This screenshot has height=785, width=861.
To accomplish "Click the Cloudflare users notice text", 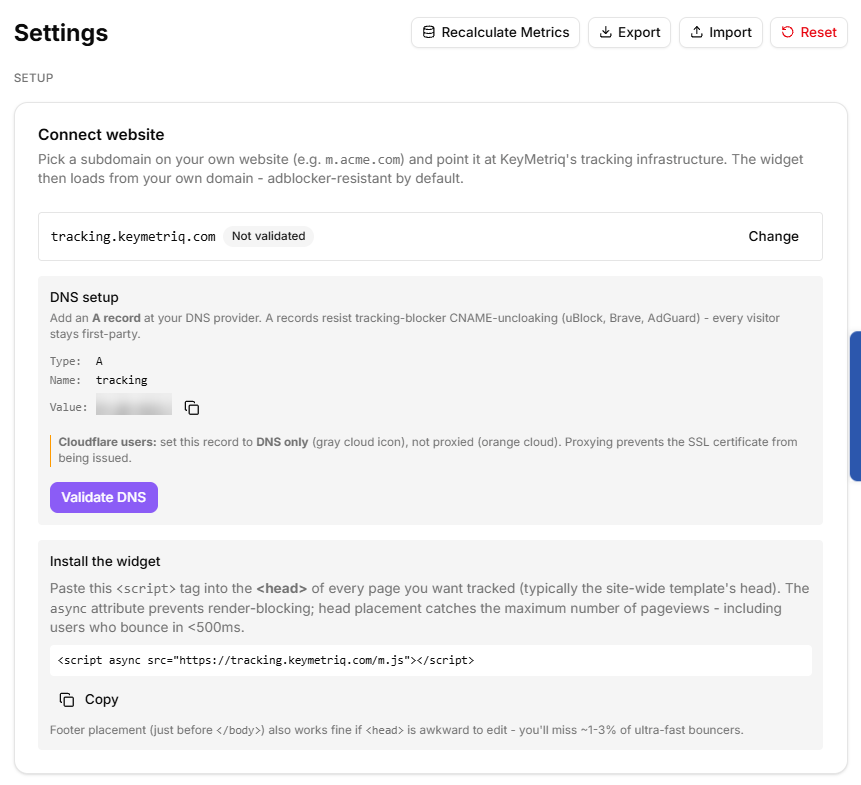I will (x=428, y=450).
